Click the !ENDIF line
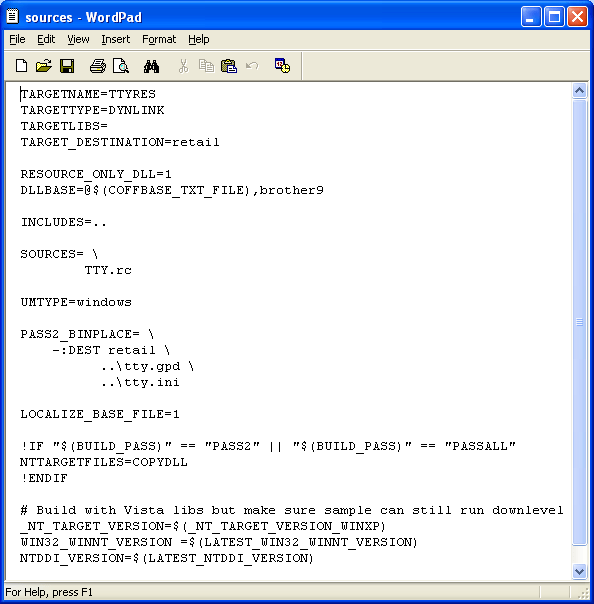Screen dimensions: 594x604 coord(44,478)
